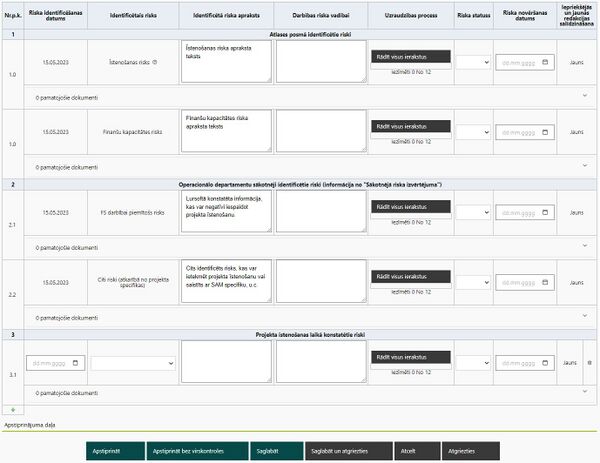Expand supporting documents under Īstenošanas risks row
Image resolution: width=600 pixels, height=463 pixels.
tap(585, 95)
